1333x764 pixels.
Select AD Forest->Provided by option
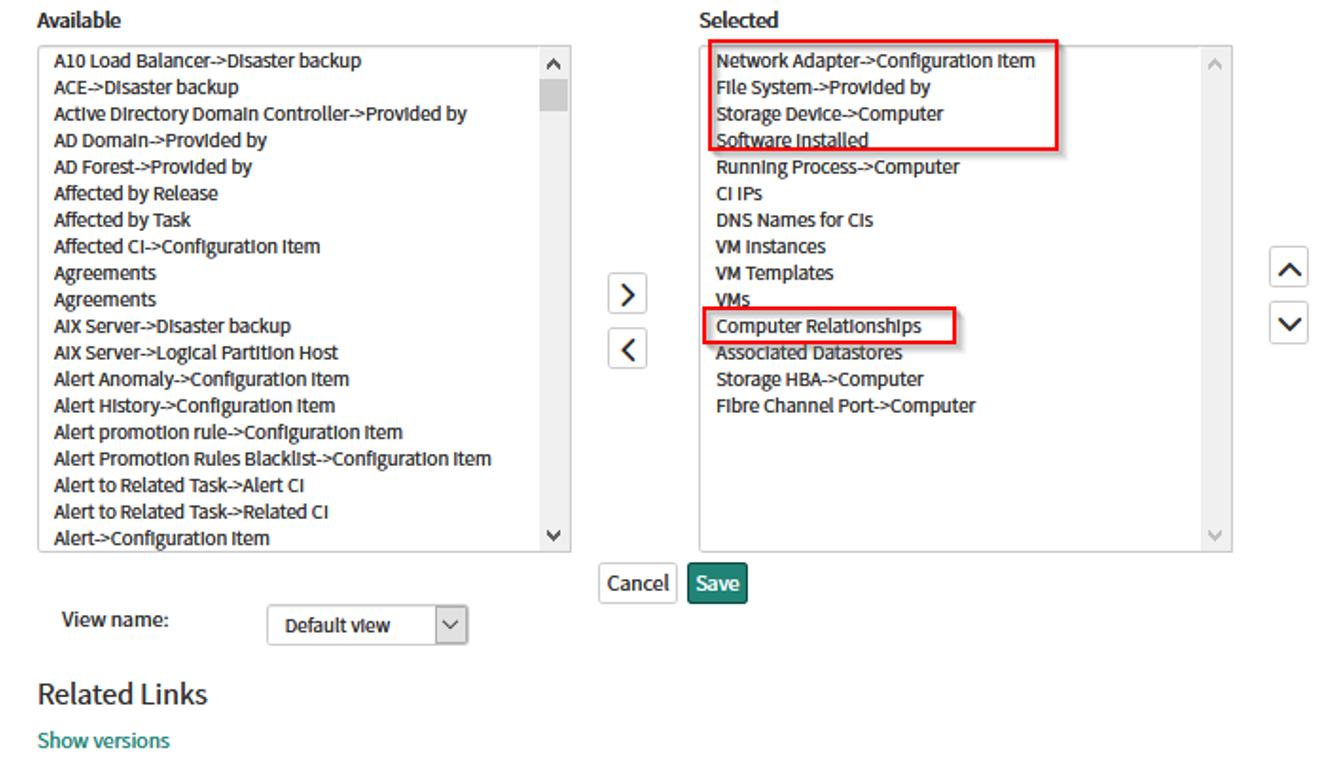pyautogui.click(x=152, y=167)
